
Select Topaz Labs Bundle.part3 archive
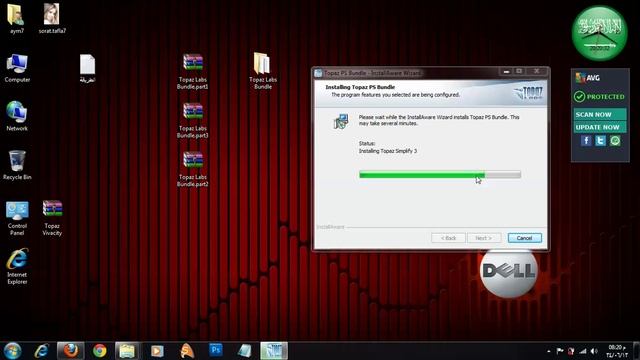(193, 120)
